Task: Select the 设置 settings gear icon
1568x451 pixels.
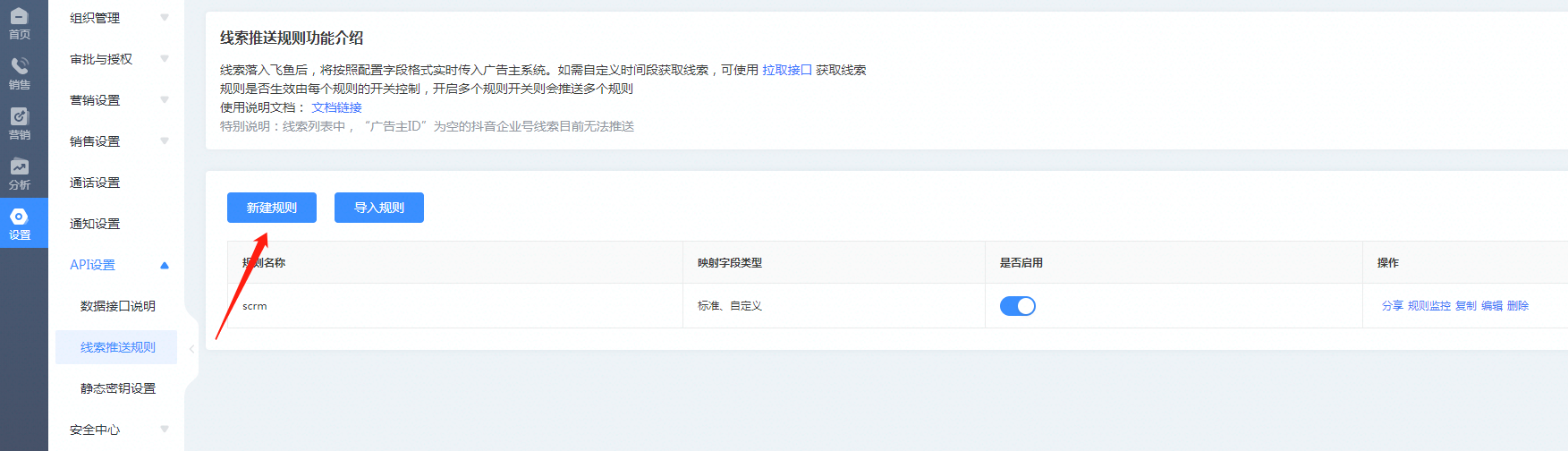Action: point(19,216)
